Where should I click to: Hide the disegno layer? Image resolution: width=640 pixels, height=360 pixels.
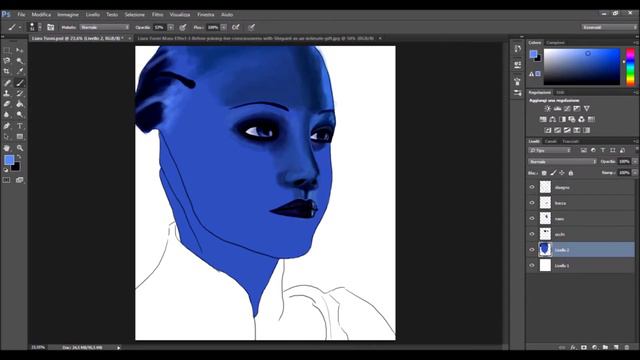click(x=532, y=187)
